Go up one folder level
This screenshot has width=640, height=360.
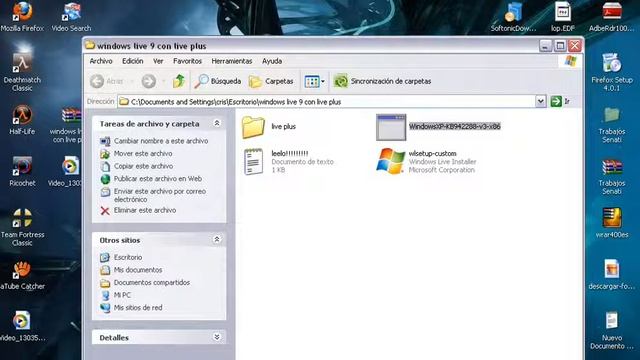[179, 81]
